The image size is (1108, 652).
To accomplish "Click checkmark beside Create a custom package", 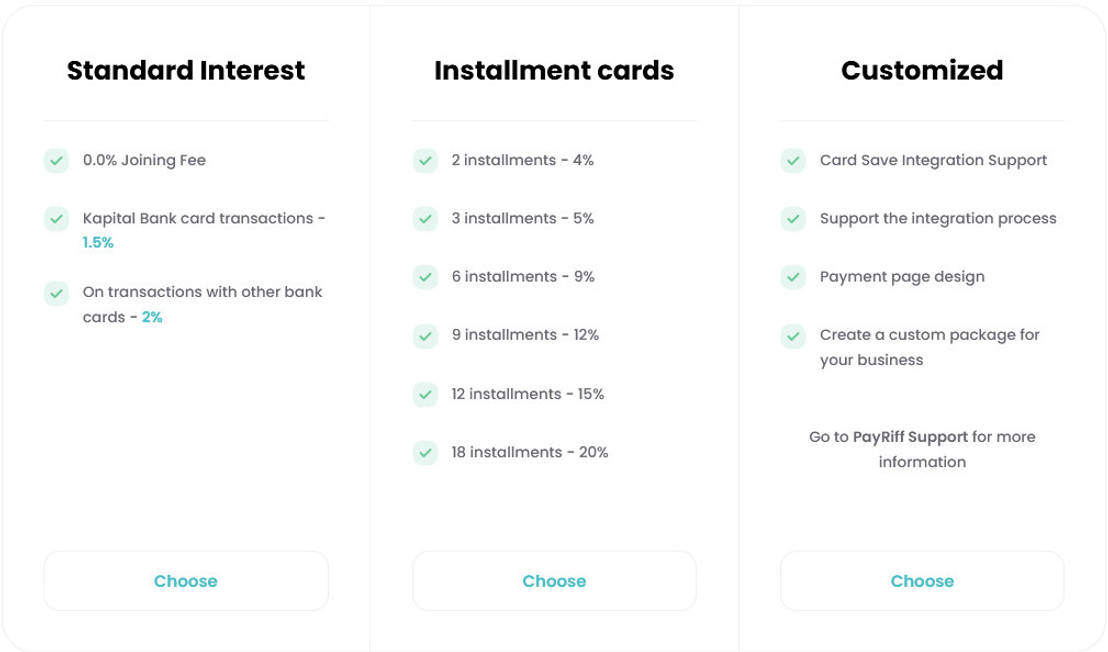I will click(x=793, y=335).
